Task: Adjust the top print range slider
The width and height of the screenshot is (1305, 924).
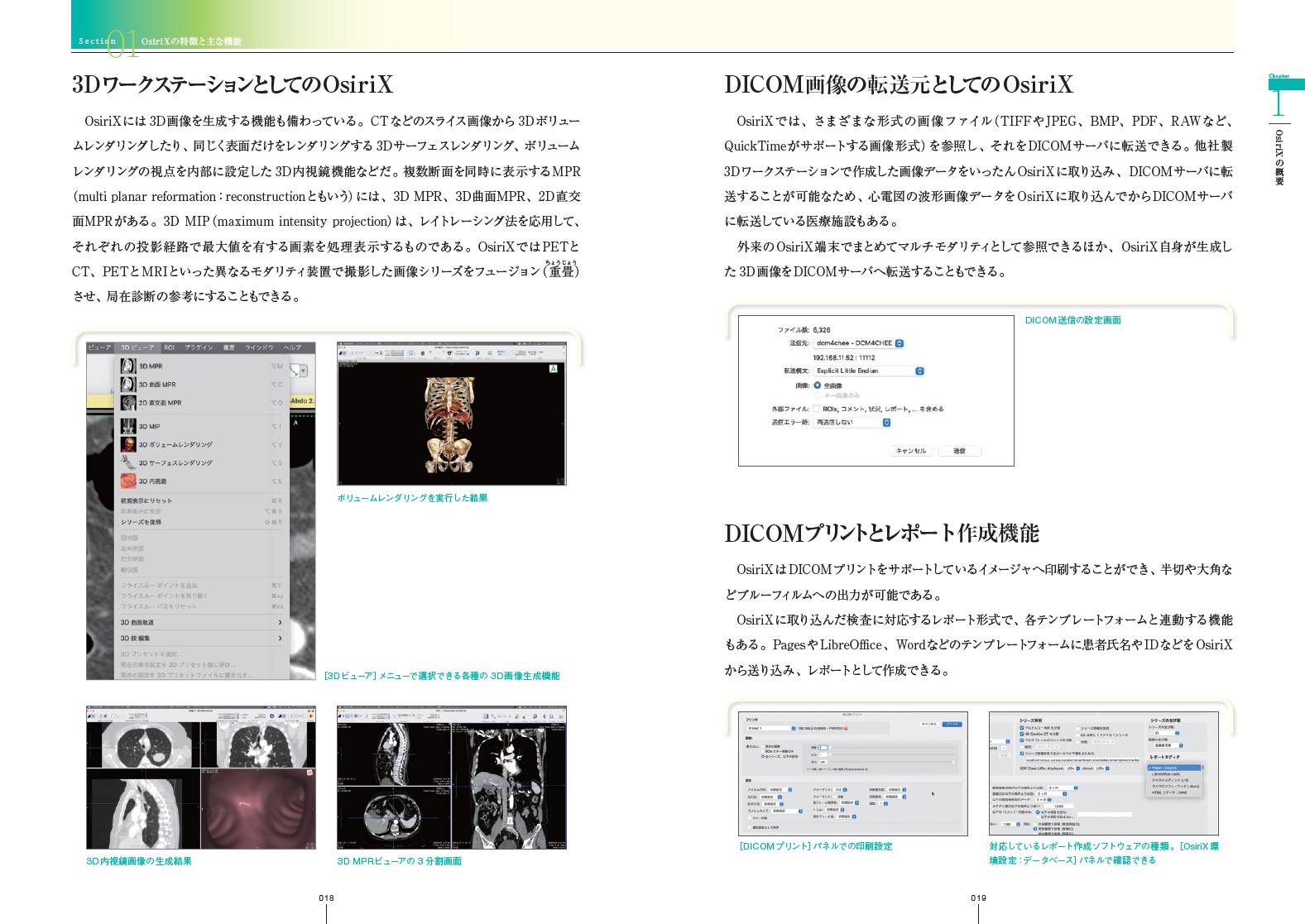Action: 892,747
